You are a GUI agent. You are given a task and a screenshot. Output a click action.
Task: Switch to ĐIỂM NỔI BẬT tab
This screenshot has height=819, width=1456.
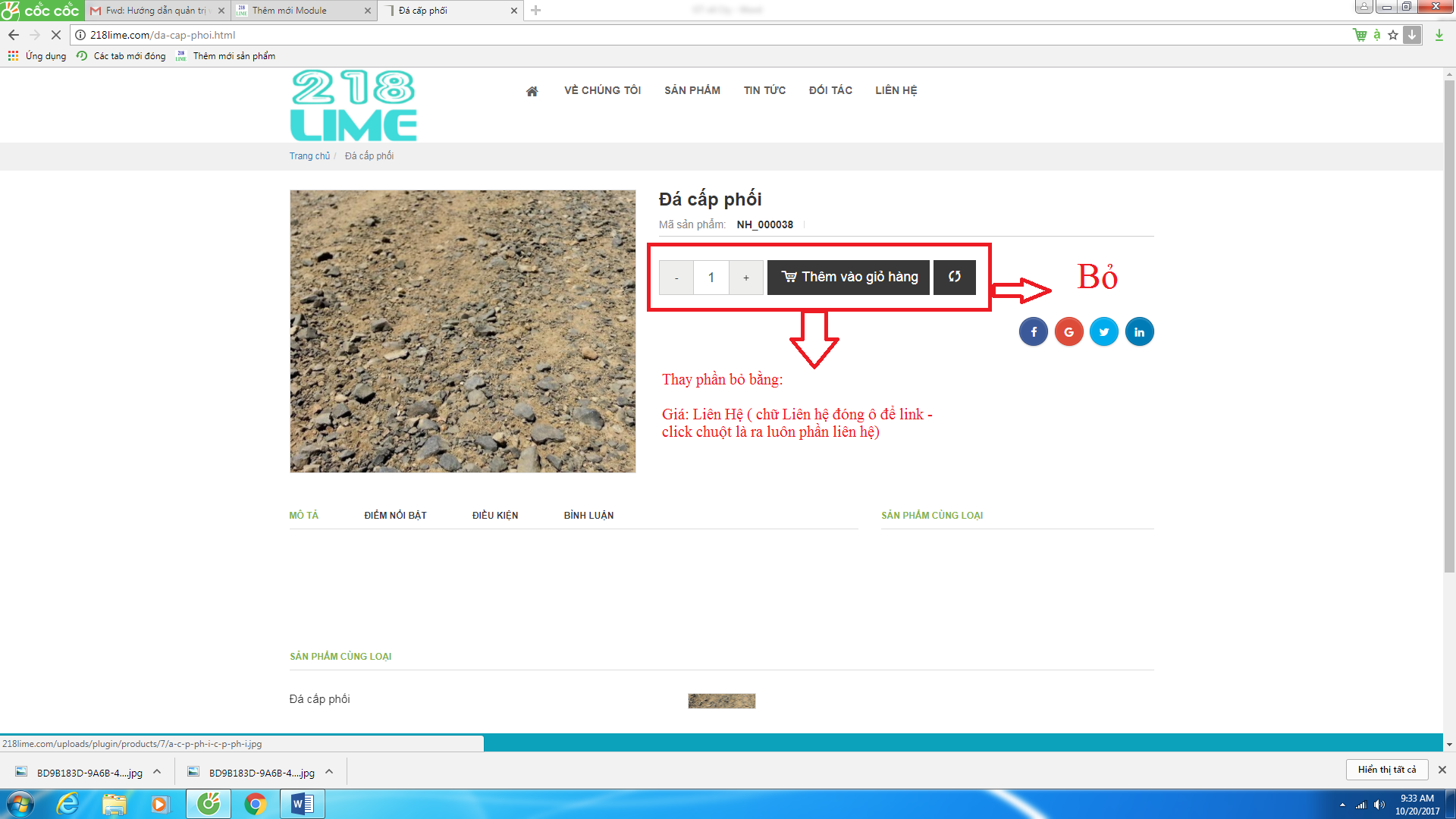click(395, 516)
